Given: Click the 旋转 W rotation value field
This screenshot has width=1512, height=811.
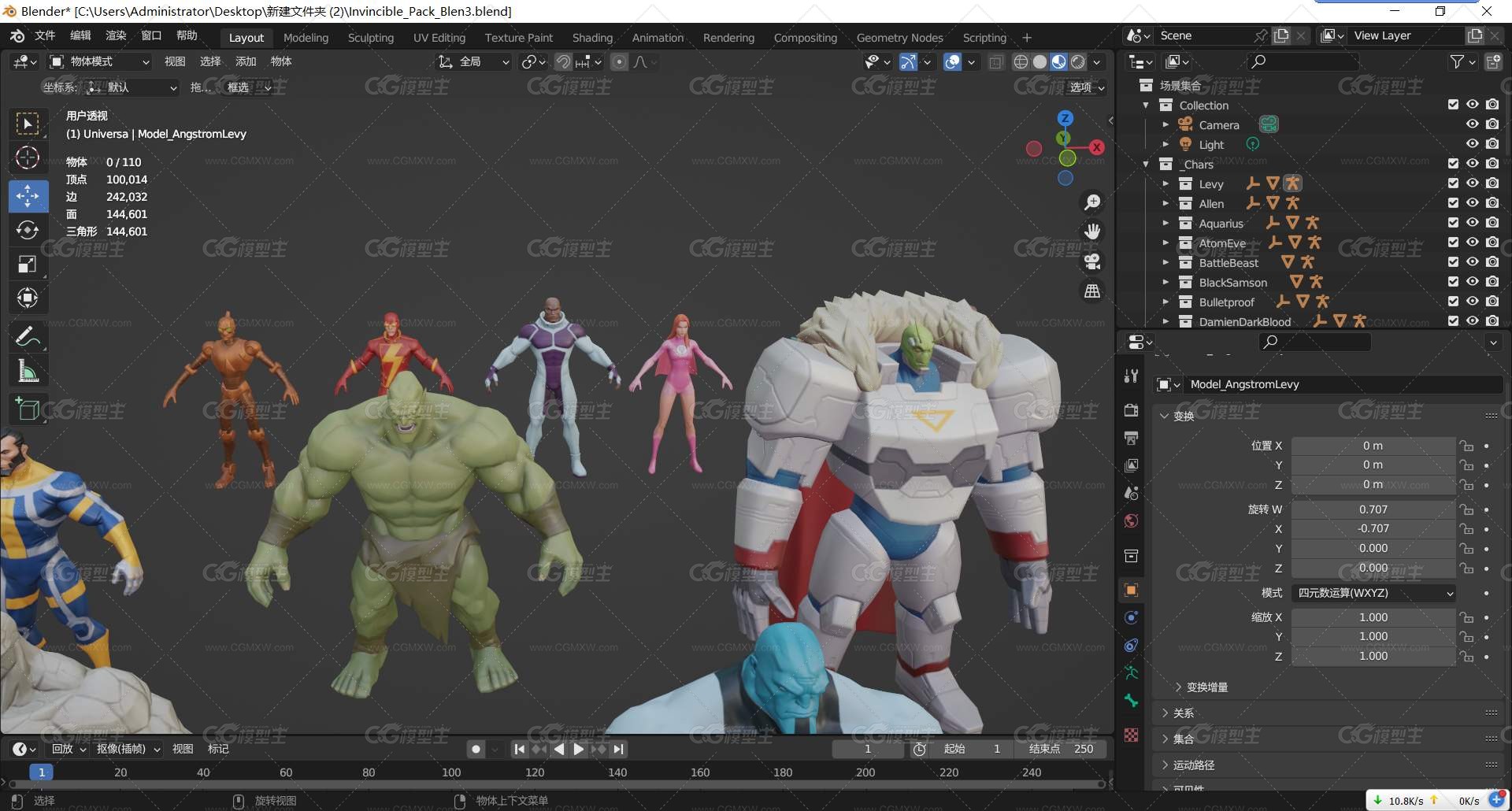Looking at the screenshot, I should click(1373, 509).
